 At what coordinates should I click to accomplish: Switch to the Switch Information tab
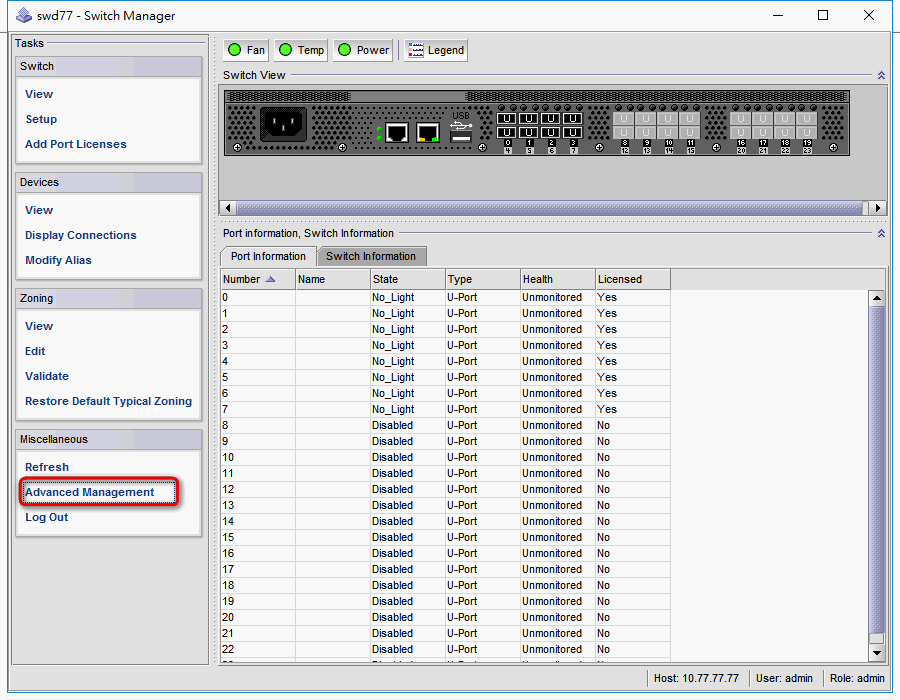tap(371, 256)
